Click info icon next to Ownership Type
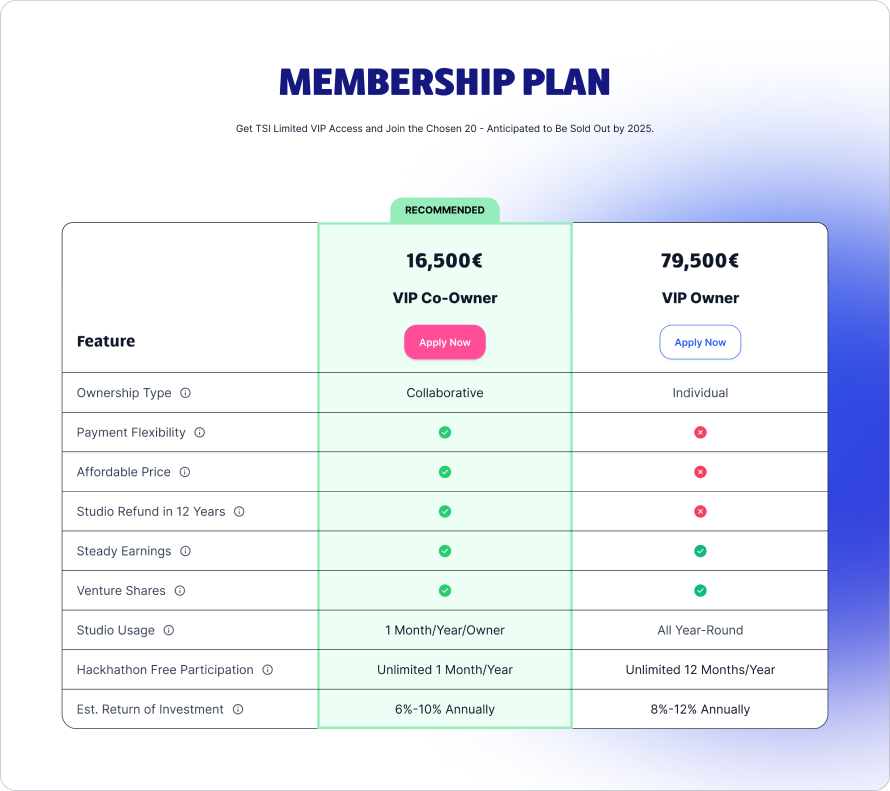 (186, 393)
